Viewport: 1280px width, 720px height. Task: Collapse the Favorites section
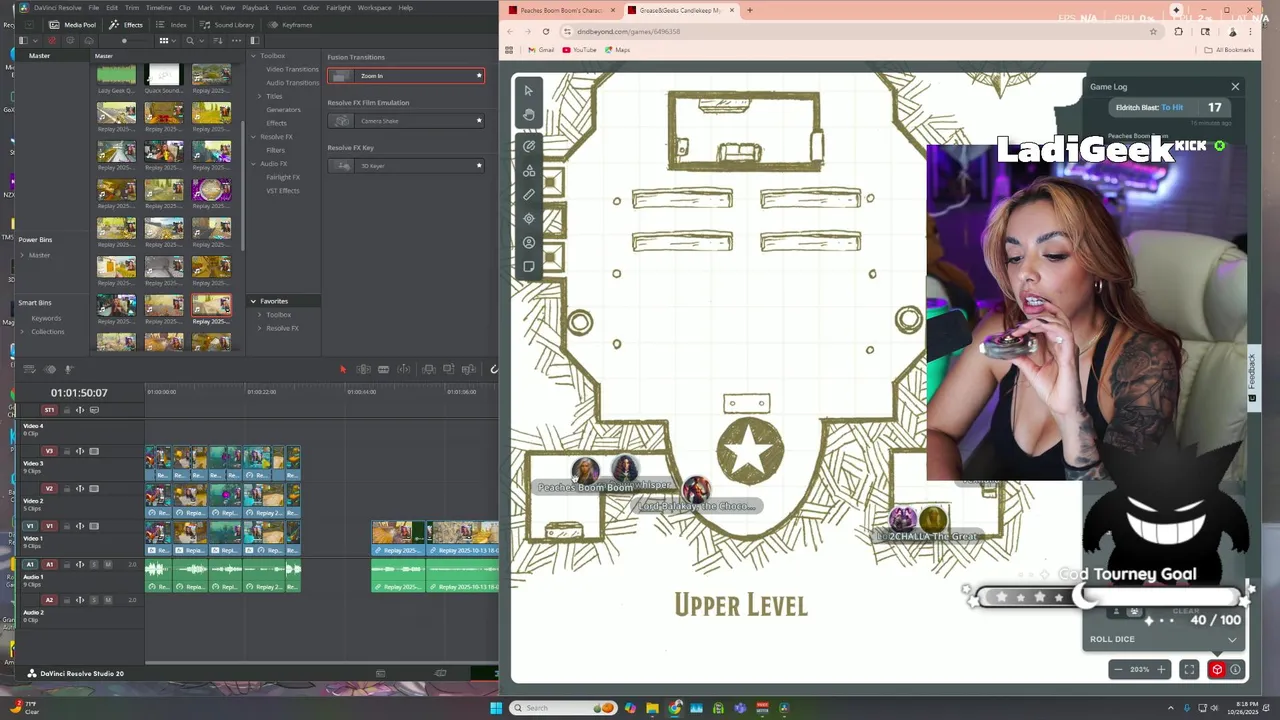[253, 301]
